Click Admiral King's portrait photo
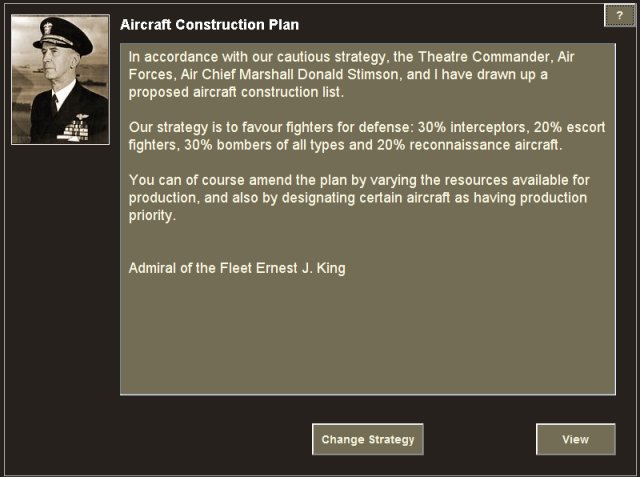This screenshot has width=640, height=477. tap(60, 80)
